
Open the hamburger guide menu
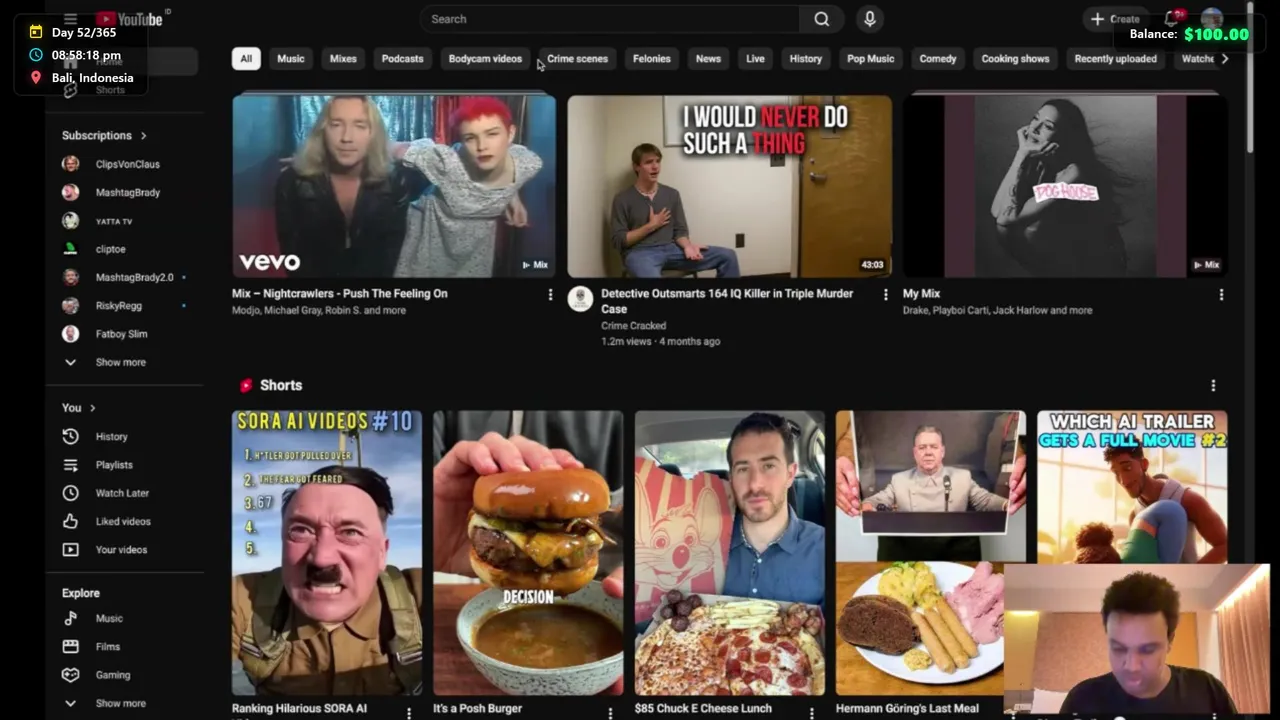coord(70,19)
